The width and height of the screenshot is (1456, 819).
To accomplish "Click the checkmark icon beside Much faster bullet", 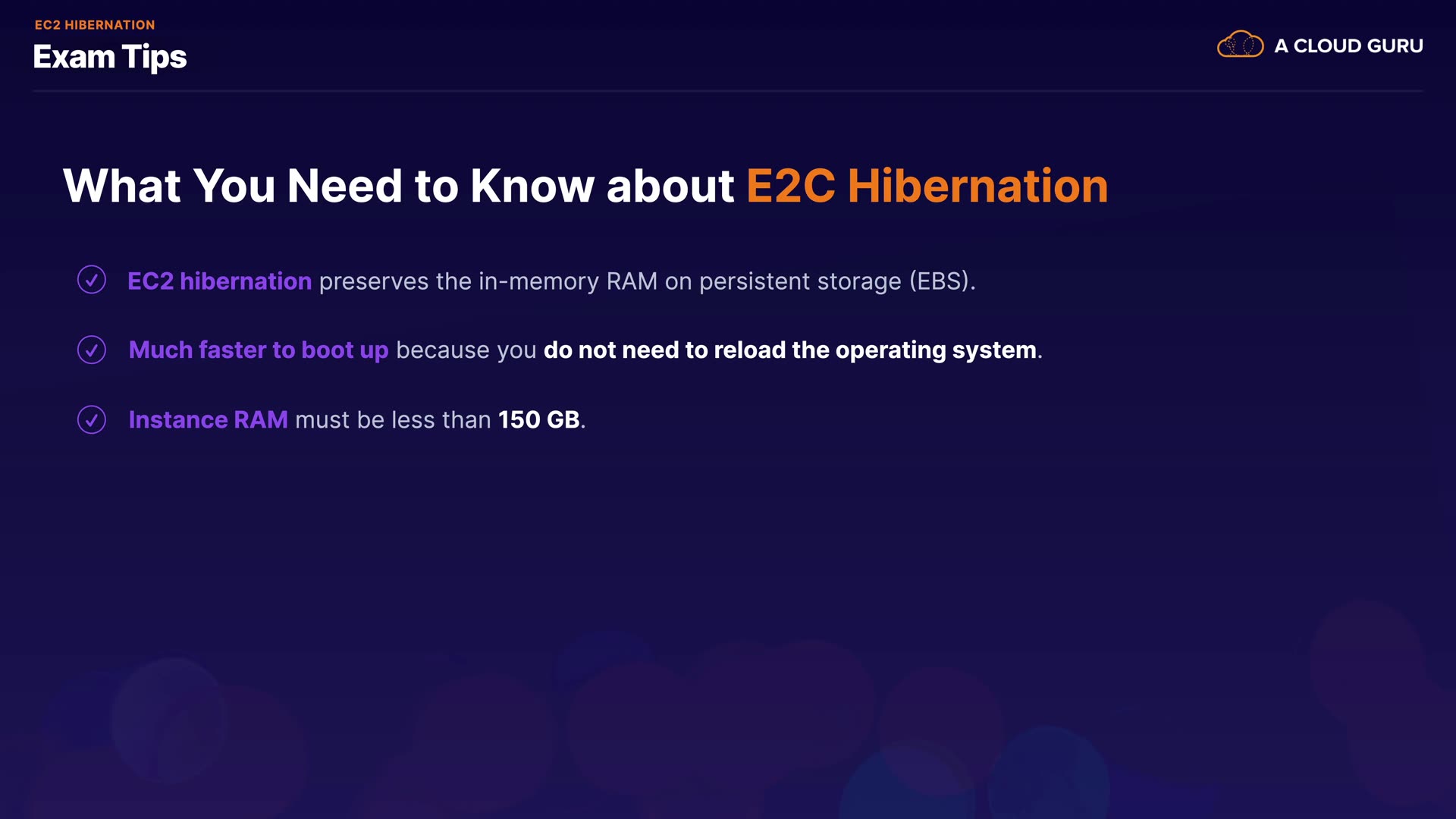I will click(92, 350).
